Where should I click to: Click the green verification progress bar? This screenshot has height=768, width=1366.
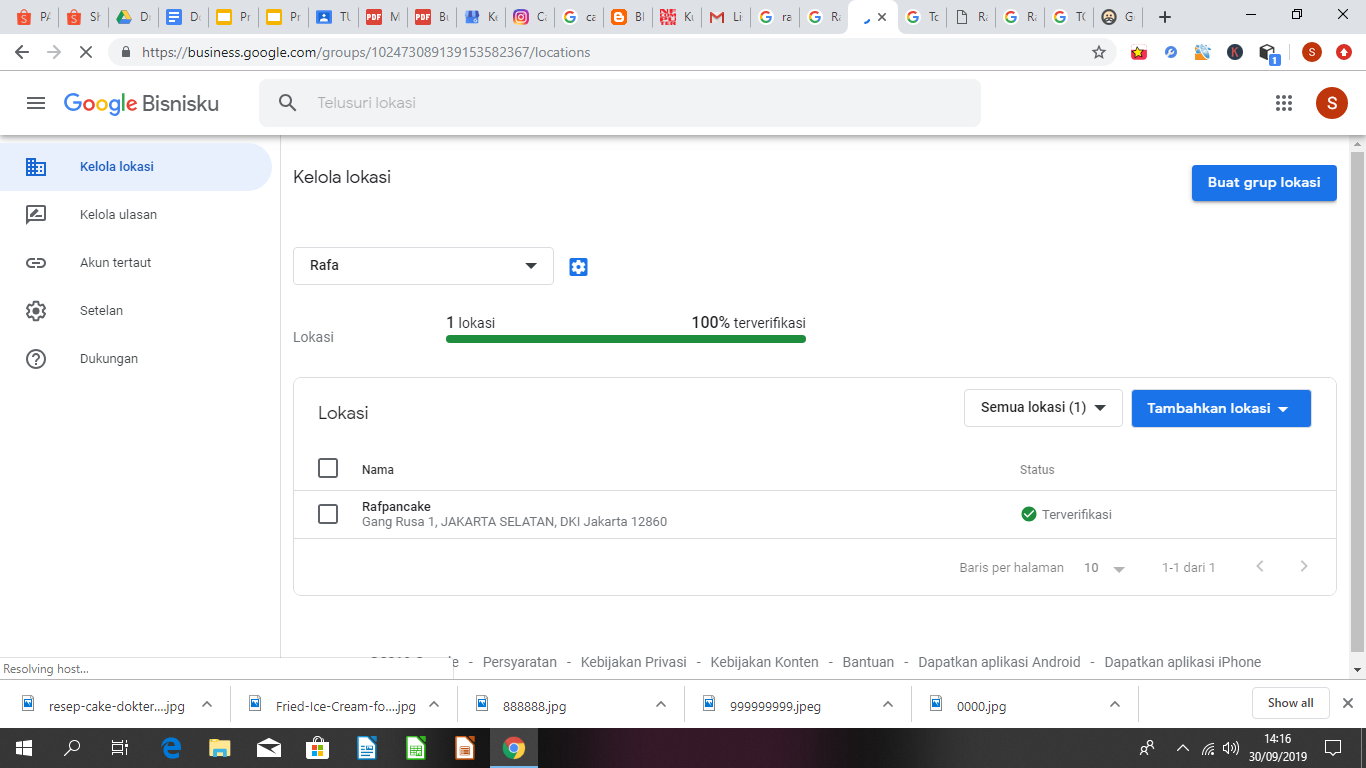tap(626, 339)
